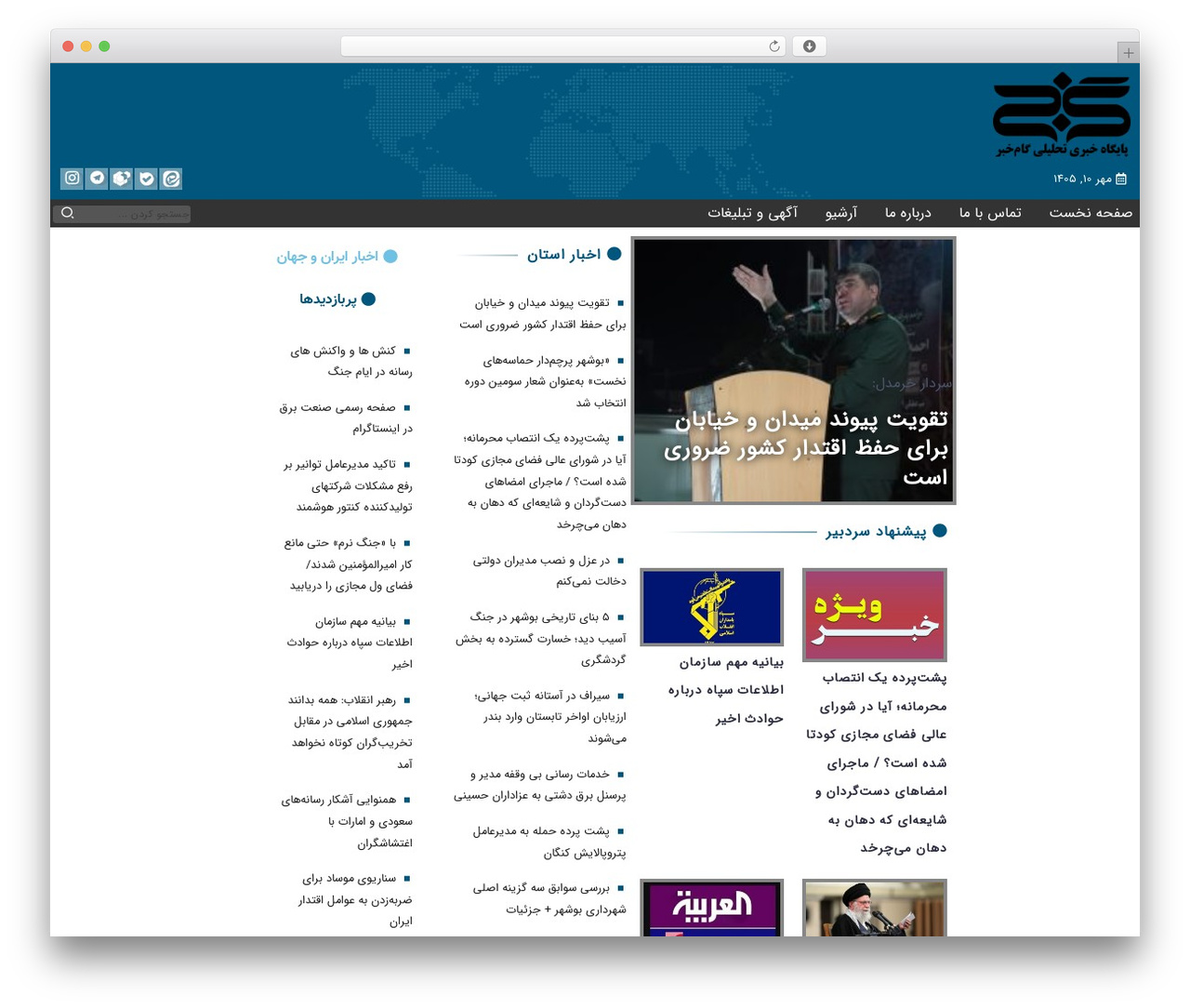
Task: Open درباره ما menu item
Action: (908, 213)
